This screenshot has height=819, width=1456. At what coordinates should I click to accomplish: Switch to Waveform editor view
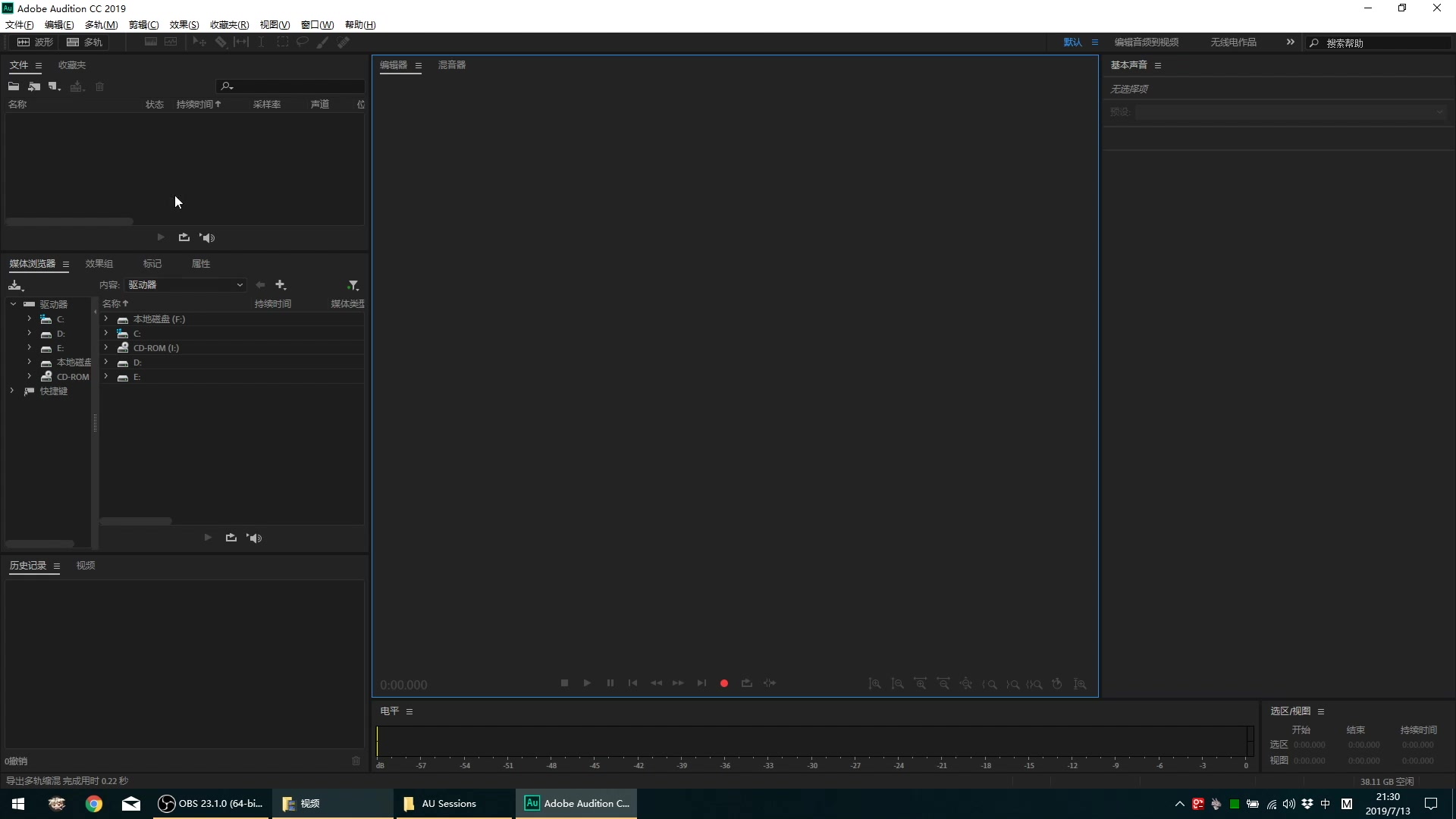pyautogui.click(x=36, y=42)
